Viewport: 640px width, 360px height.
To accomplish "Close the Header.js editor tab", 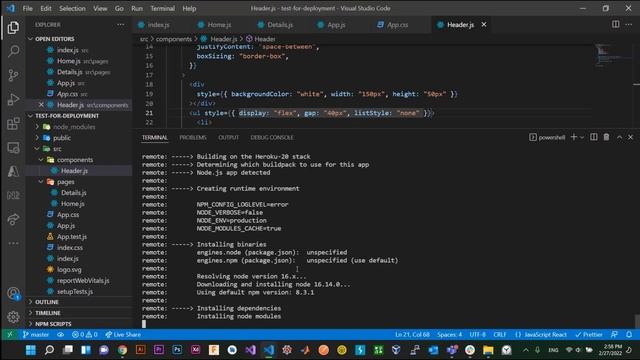I will point(484,24).
